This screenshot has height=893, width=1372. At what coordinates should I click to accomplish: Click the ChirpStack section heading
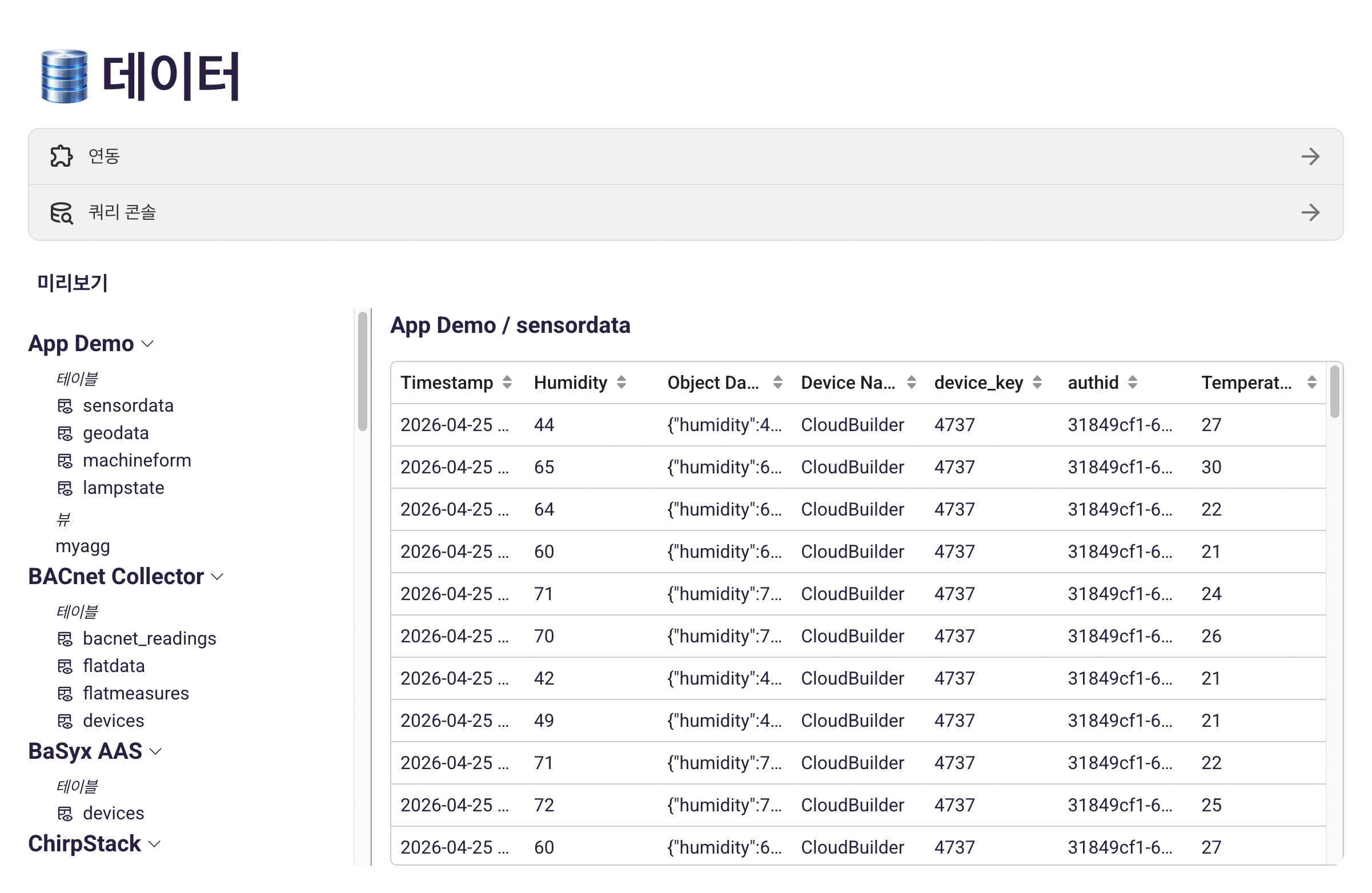point(84,844)
